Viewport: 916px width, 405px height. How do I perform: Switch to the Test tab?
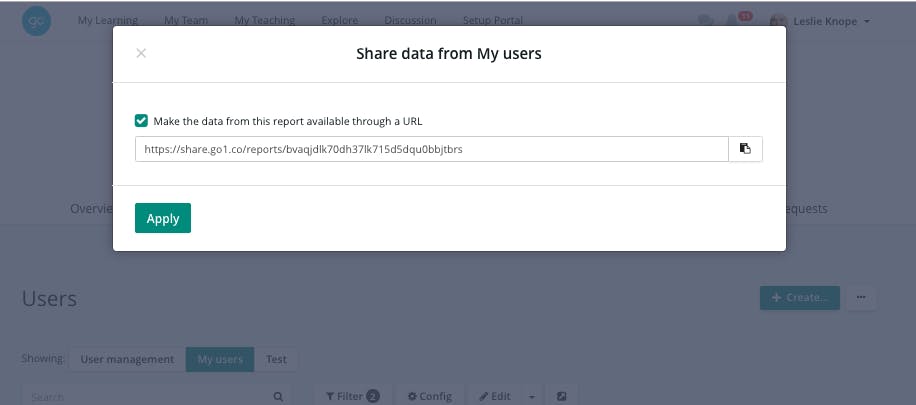pyautogui.click(x=276, y=359)
